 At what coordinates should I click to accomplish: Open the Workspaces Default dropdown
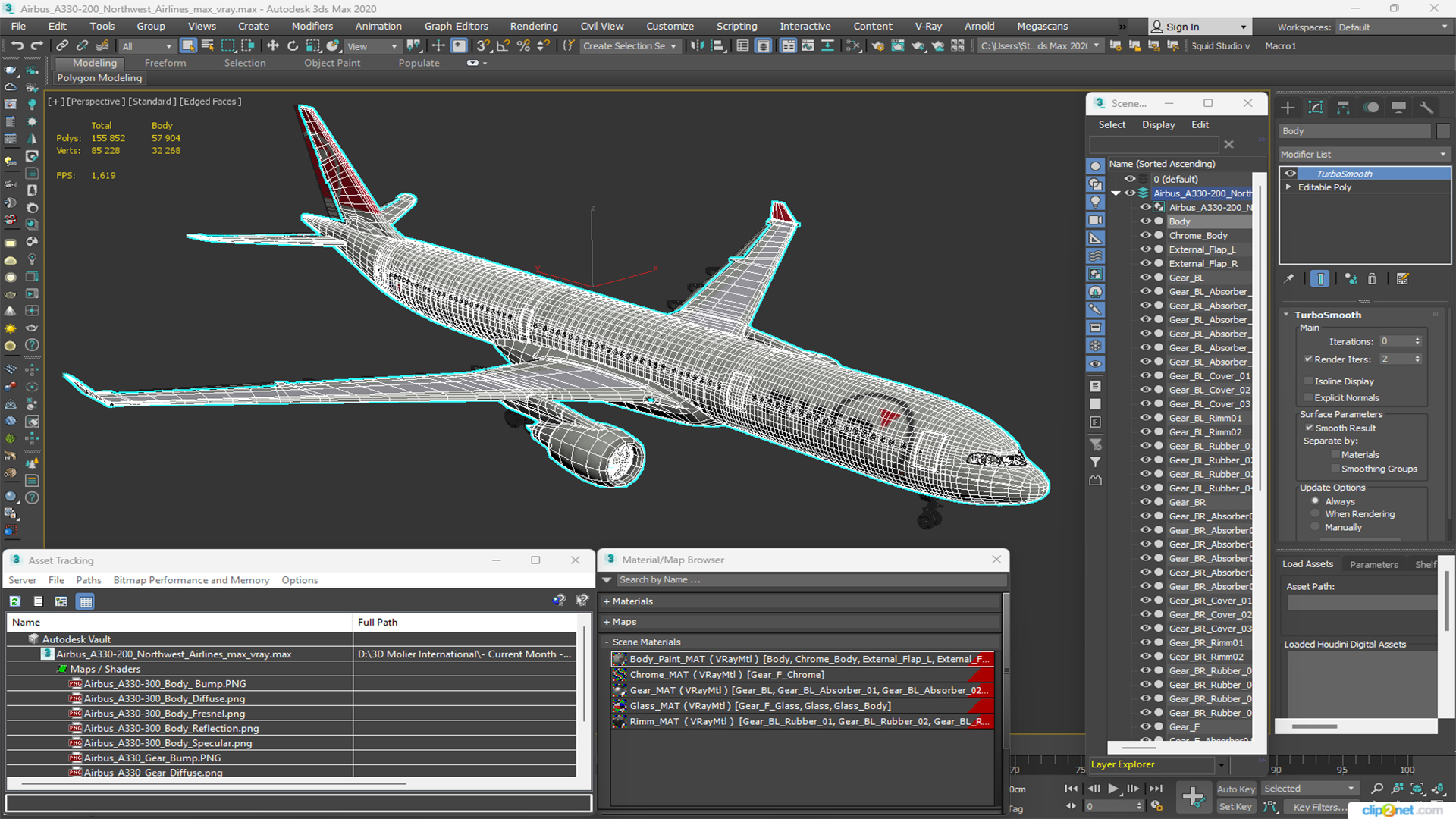coord(1393,27)
